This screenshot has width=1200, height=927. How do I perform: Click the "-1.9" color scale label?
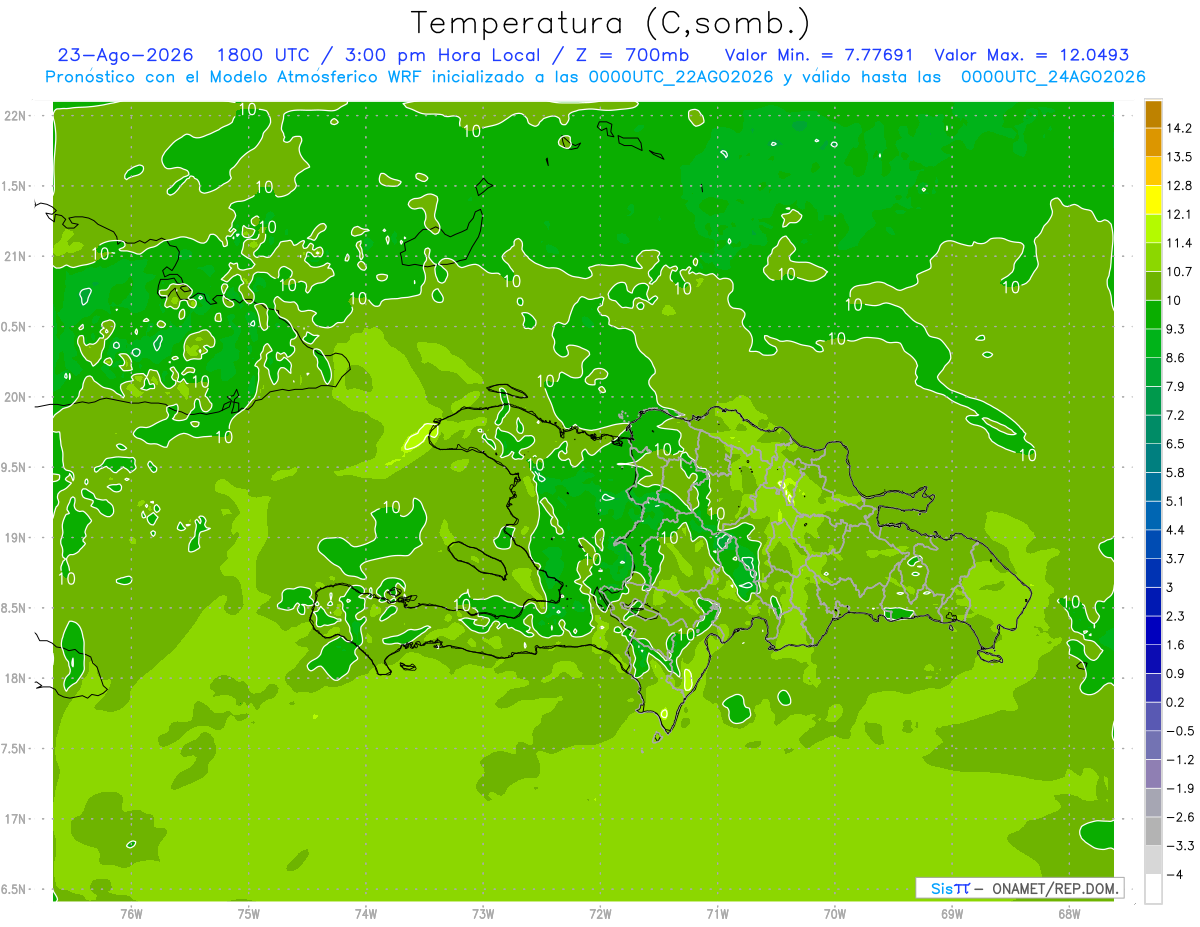click(1179, 788)
